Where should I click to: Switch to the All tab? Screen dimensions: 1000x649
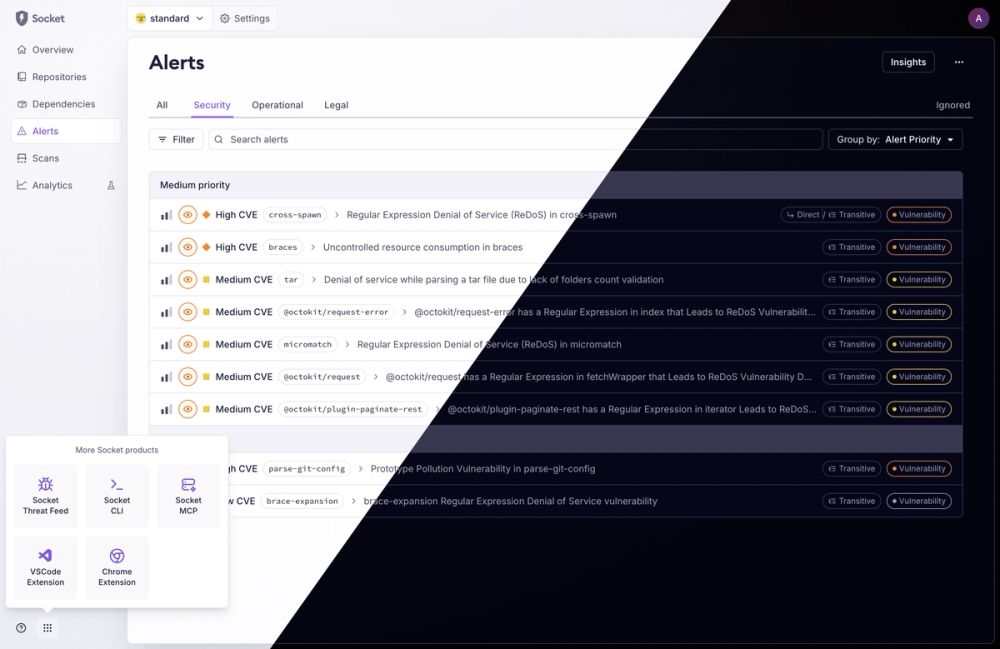click(162, 105)
